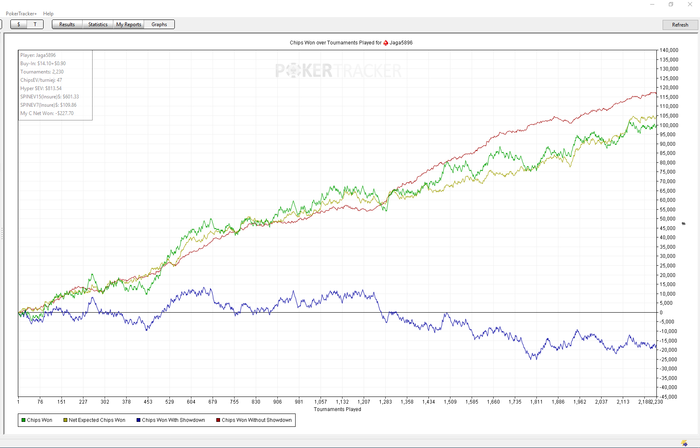Click the 'Chips Won With Showdown' legend label
The image size is (700, 448).
click(x=173, y=420)
